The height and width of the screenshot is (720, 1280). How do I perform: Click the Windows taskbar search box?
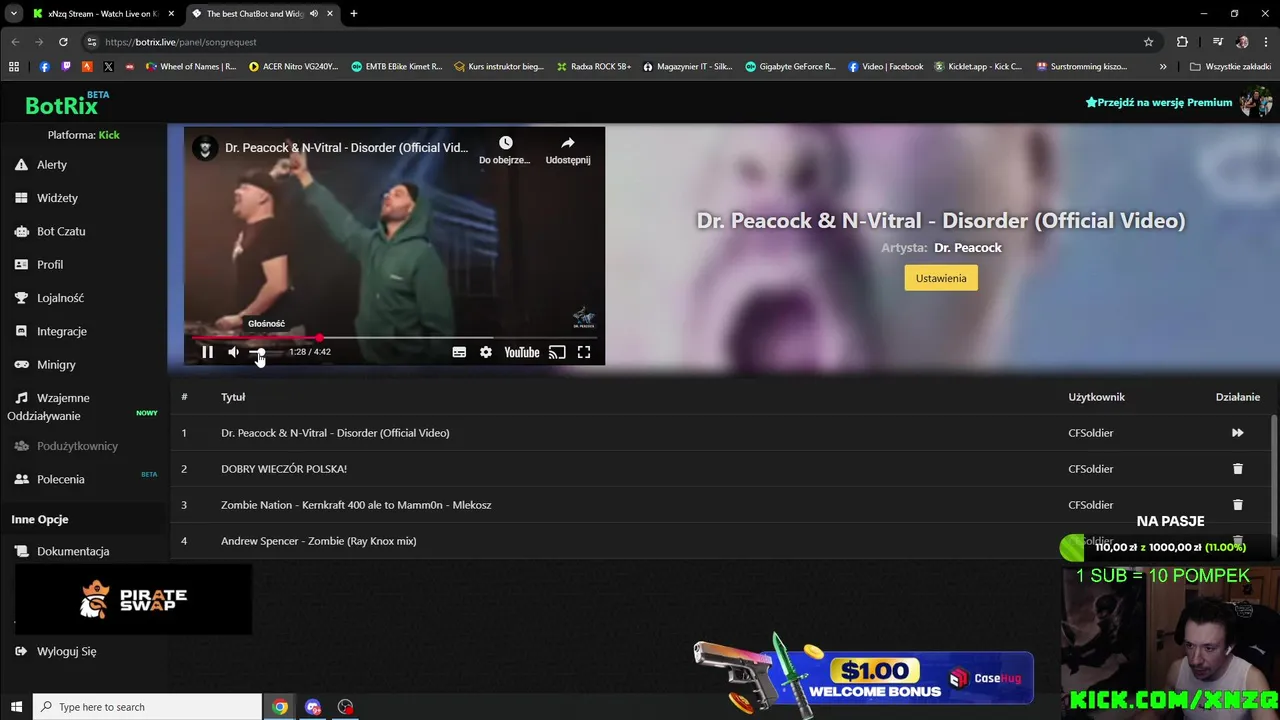148,707
